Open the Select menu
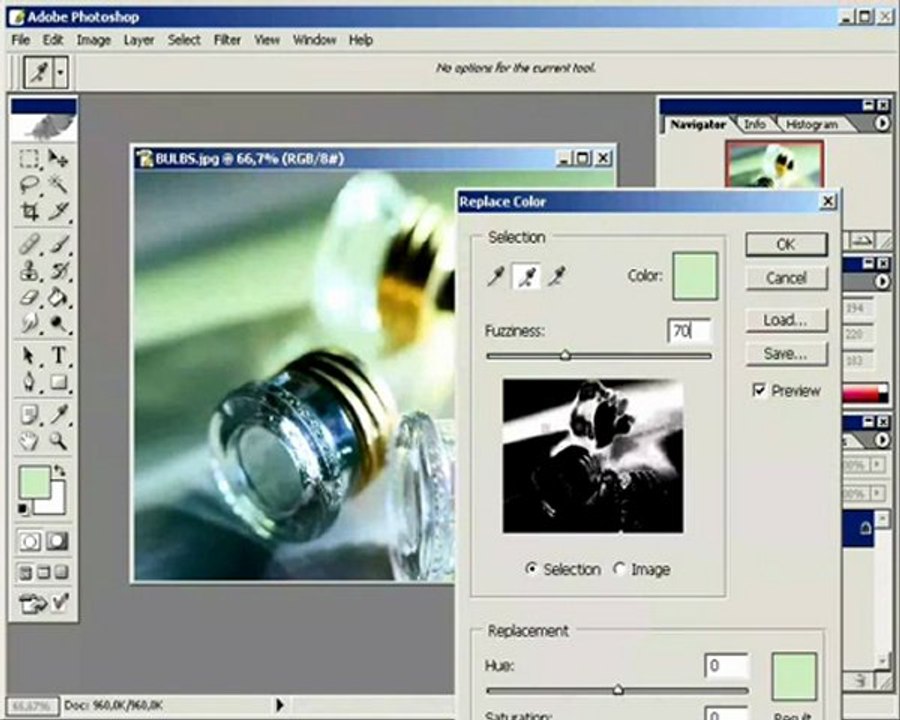 click(x=184, y=40)
